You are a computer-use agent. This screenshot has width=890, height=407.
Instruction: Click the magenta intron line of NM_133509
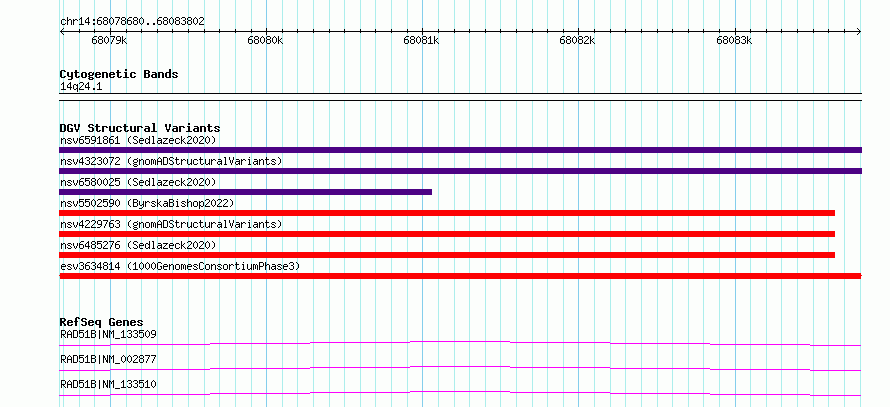pos(460,342)
